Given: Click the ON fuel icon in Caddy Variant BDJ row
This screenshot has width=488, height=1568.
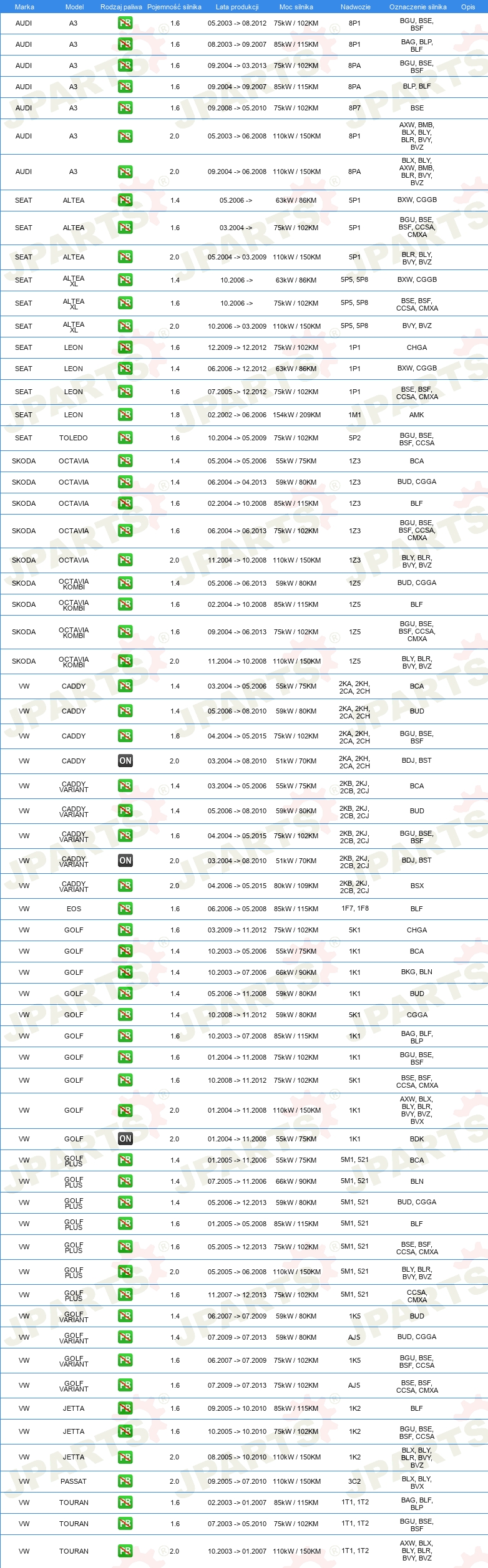Looking at the screenshot, I should coord(125,860).
